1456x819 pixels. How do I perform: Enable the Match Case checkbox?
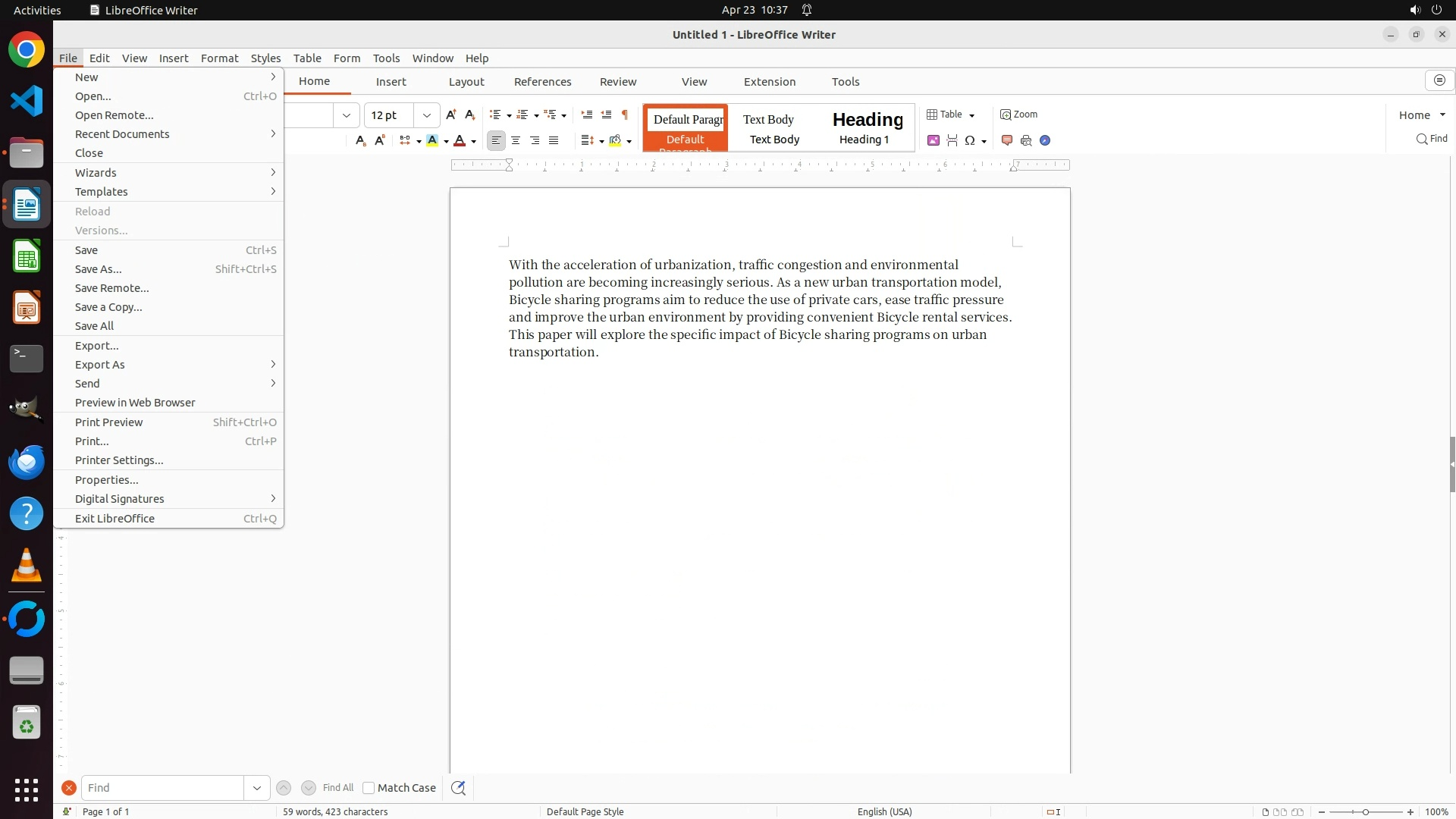tap(369, 788)
